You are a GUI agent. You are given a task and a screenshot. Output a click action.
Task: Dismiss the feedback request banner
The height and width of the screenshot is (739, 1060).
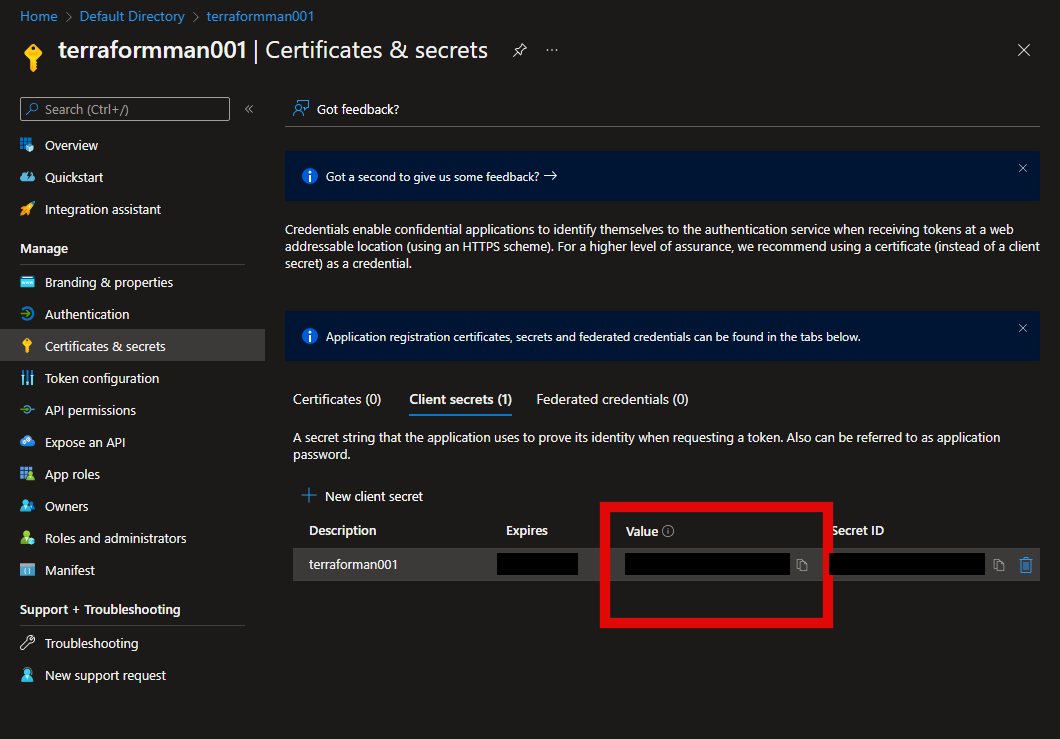pos(1023,168)
